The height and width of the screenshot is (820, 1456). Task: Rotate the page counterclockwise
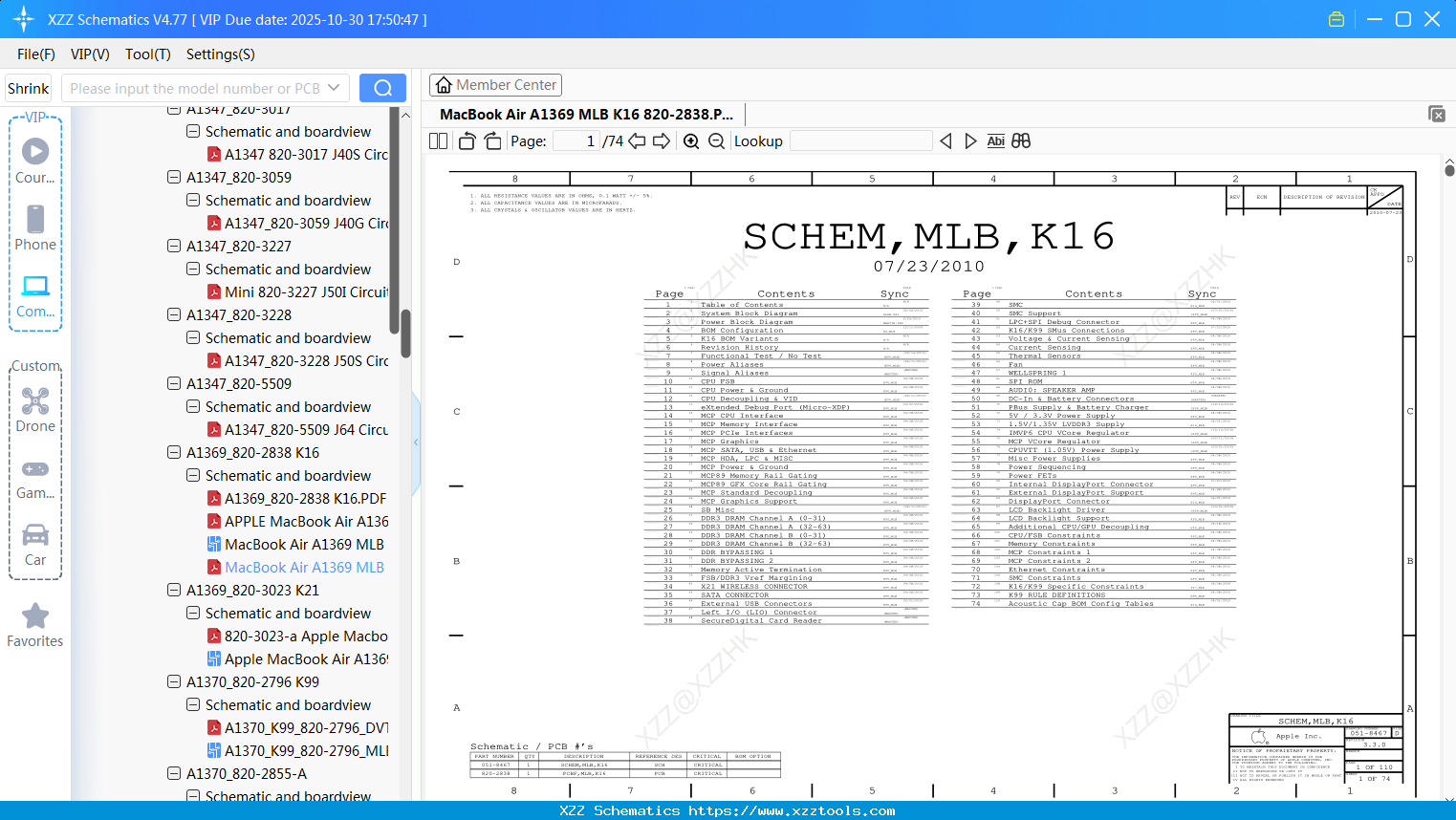pos(467,141)
